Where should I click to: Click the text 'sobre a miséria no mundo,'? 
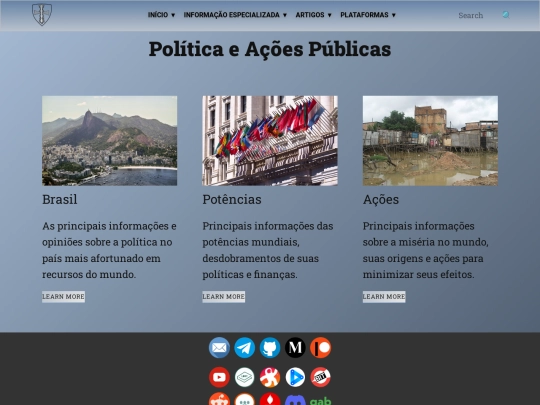point(426,242)
